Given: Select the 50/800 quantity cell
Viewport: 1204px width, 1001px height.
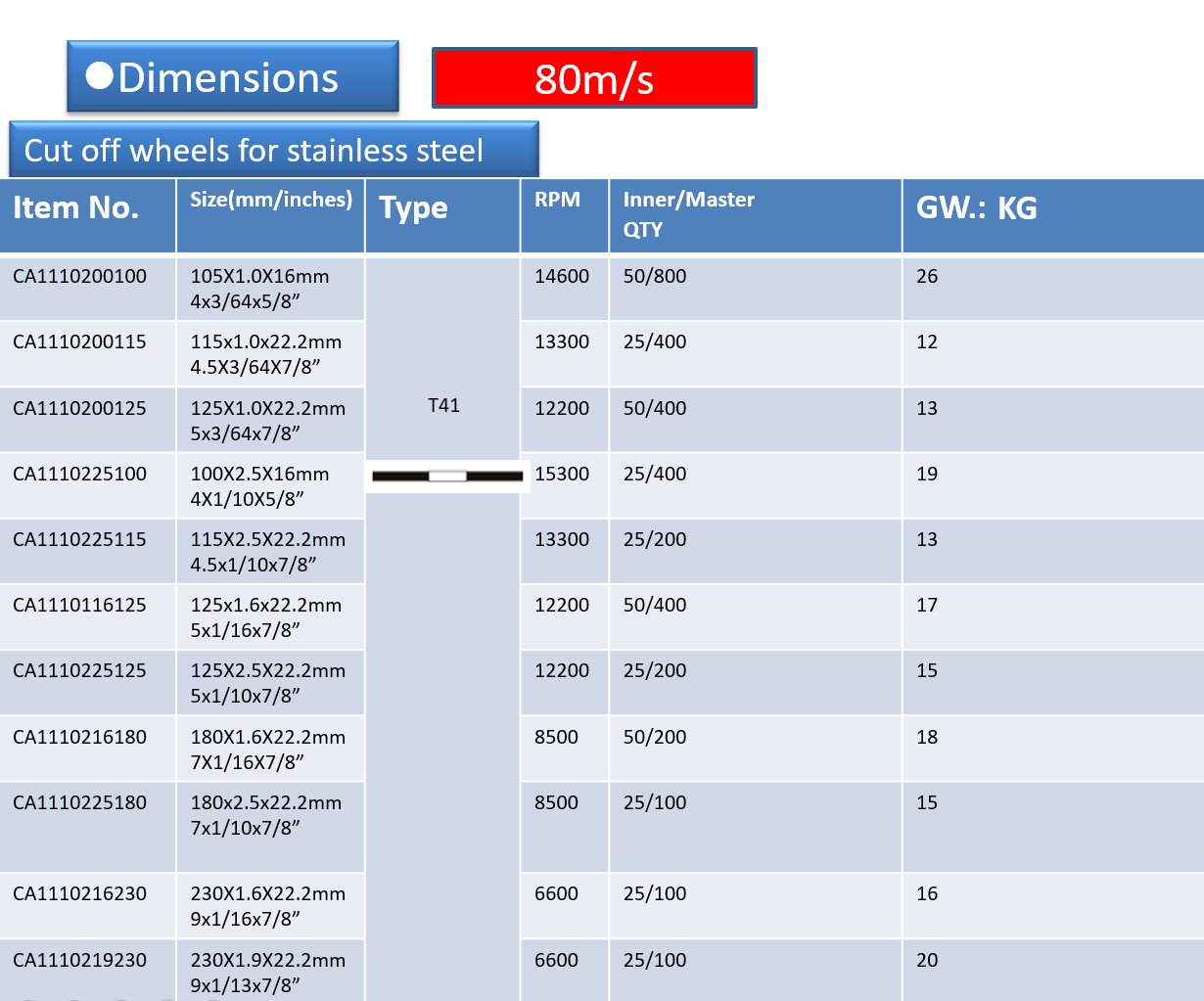Looking at the screenshot, I should [x=655, y=277].
